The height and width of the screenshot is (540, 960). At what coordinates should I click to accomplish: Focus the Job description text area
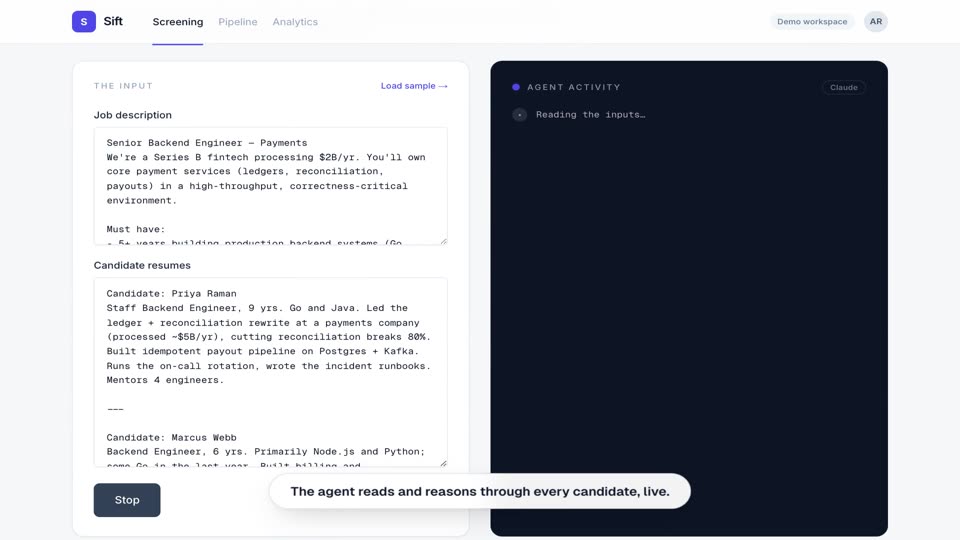click(271, 186)
